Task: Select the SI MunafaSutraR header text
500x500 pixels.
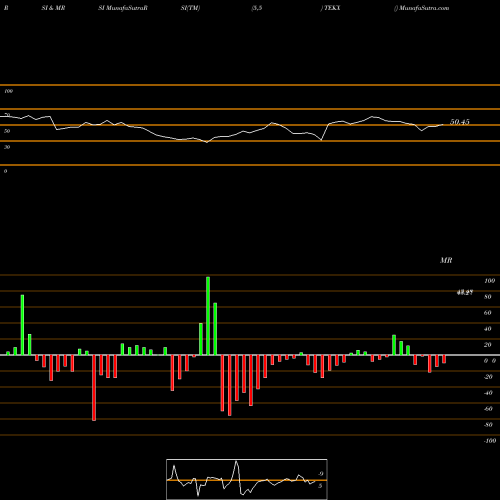Action: click(x=123, y=8)
